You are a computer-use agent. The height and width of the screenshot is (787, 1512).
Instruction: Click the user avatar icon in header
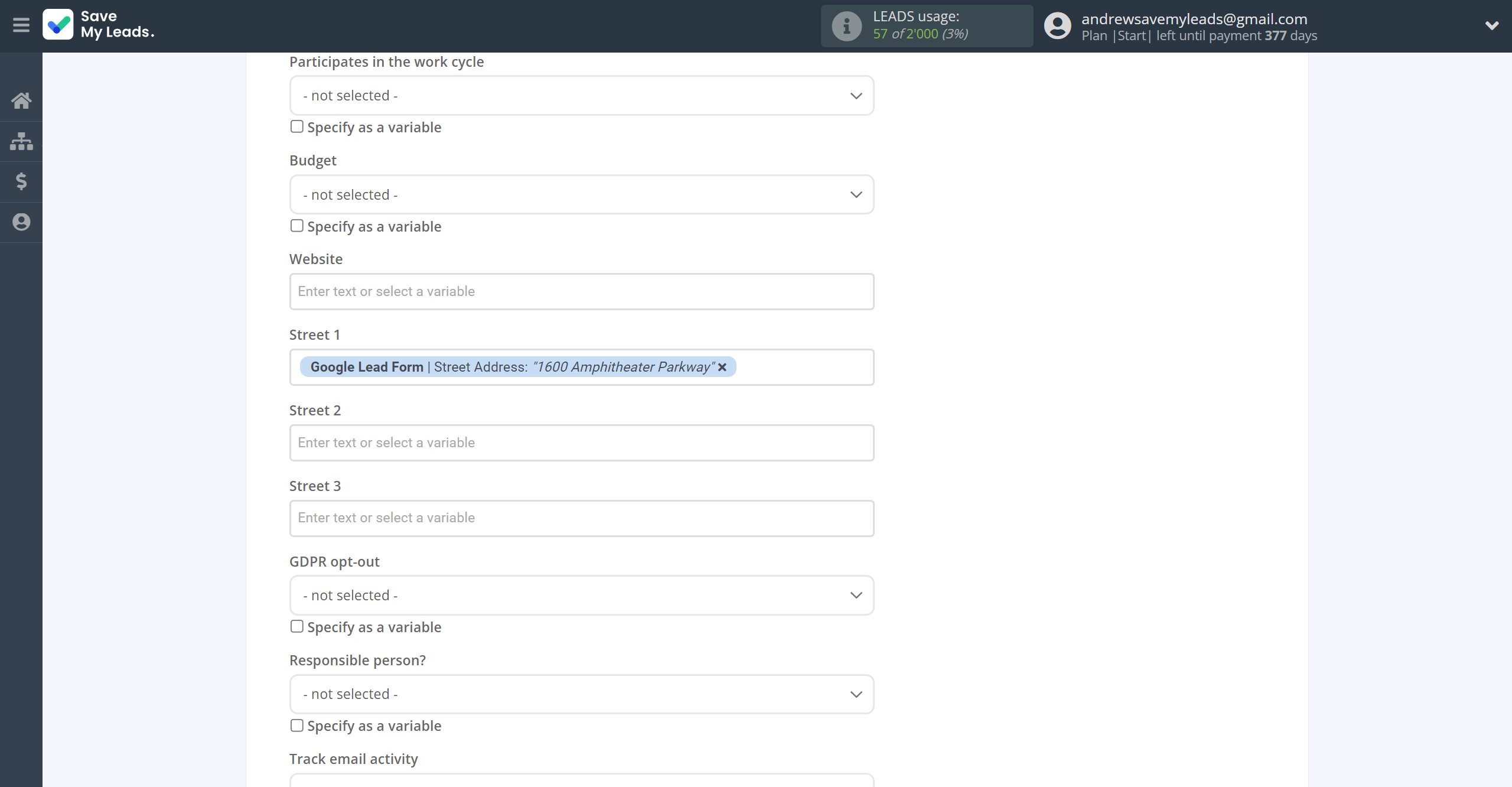[x=1057, y=26]
